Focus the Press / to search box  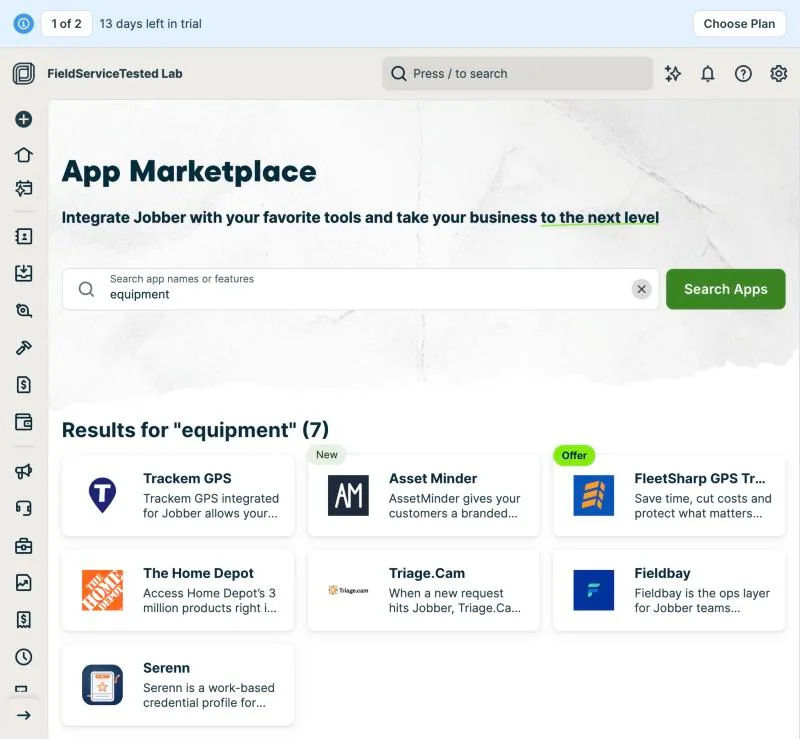click(517, 73)
